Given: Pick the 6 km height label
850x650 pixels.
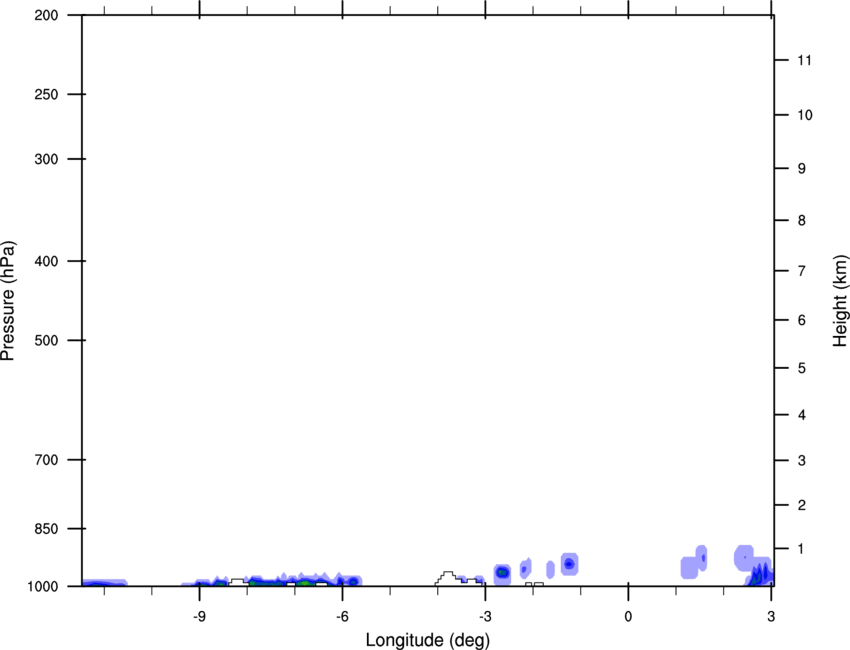Looking at the screenshot, I should click(x=802, y=320).
